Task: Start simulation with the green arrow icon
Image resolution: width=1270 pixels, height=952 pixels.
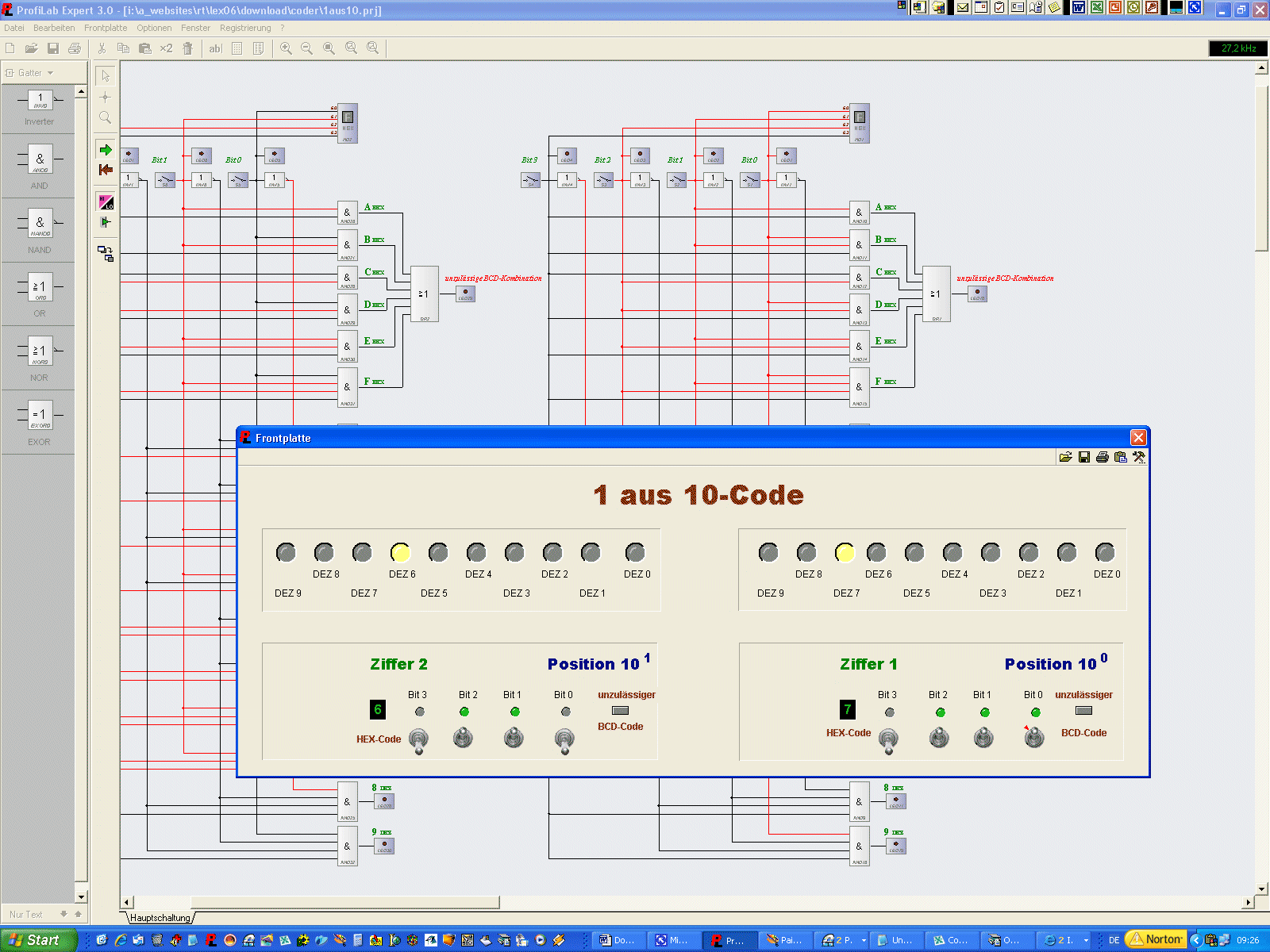Action: [x=106, y=150]
